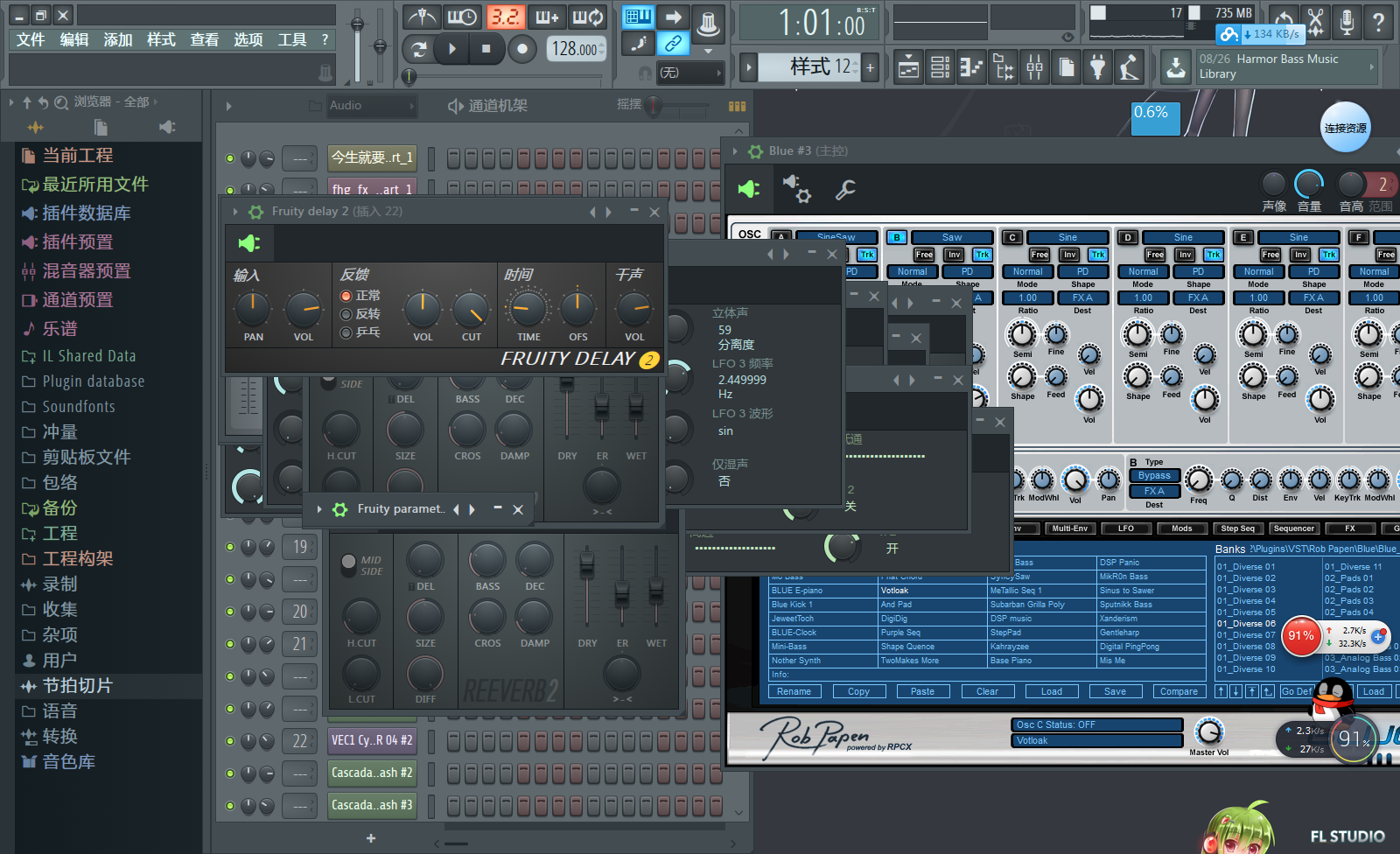Toggle the MID/SIDE switch in Reeverb 2
Viewport: 1400px width, 854px height.
coord(348,562)
